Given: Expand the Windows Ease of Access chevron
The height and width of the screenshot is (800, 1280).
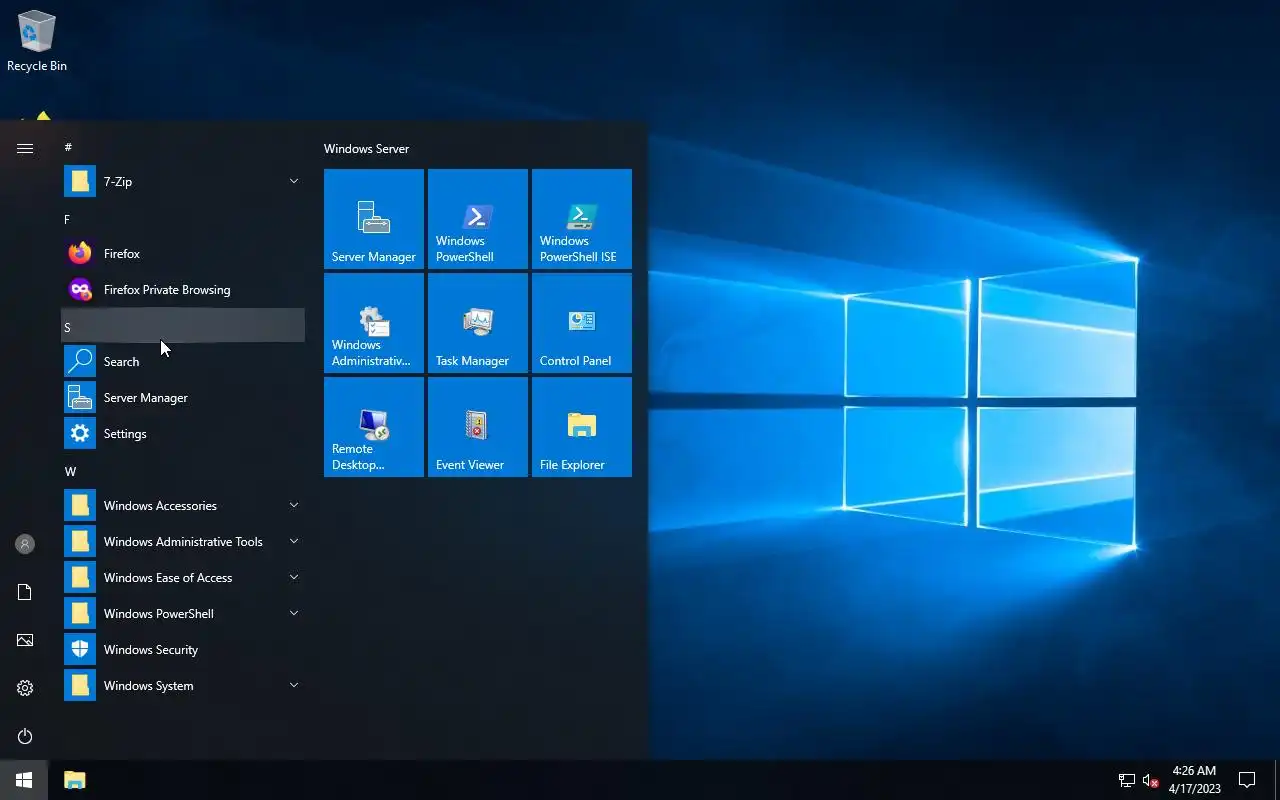Looking at the screenshot, I should [294, 577].
